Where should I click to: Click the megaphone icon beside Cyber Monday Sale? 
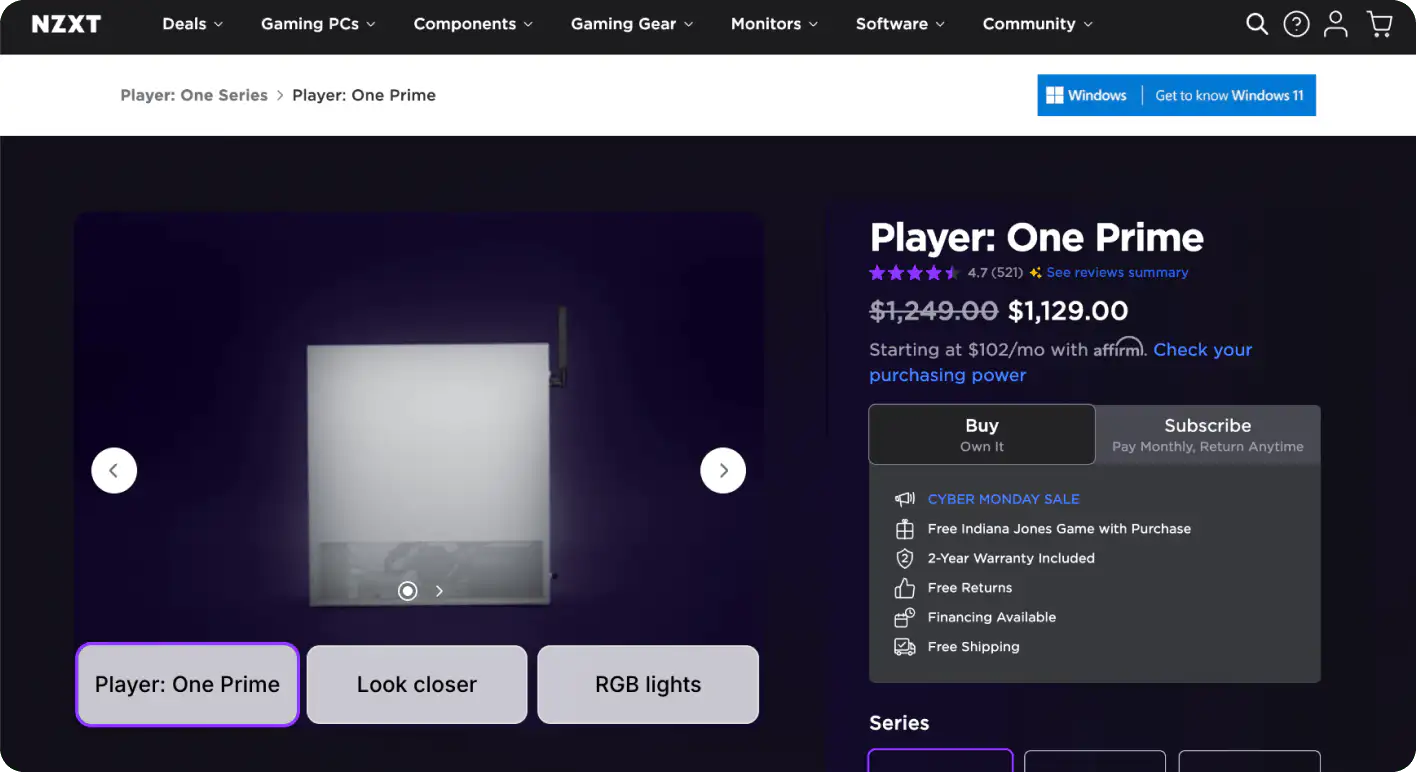[x=904, y=499]
